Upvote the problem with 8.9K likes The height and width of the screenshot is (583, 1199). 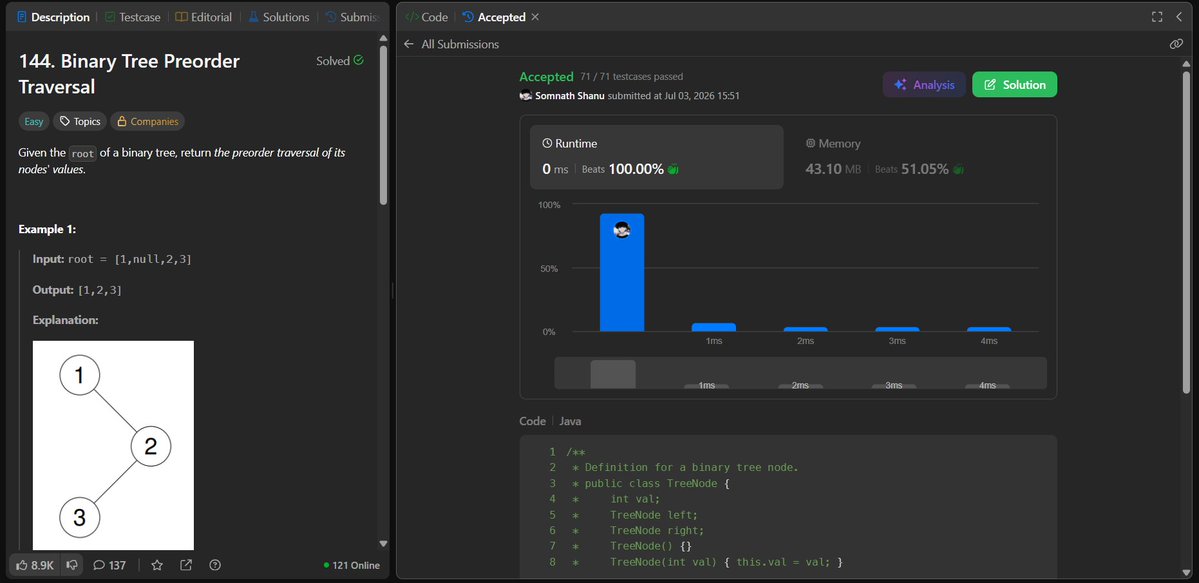click(x=35, y=565)
